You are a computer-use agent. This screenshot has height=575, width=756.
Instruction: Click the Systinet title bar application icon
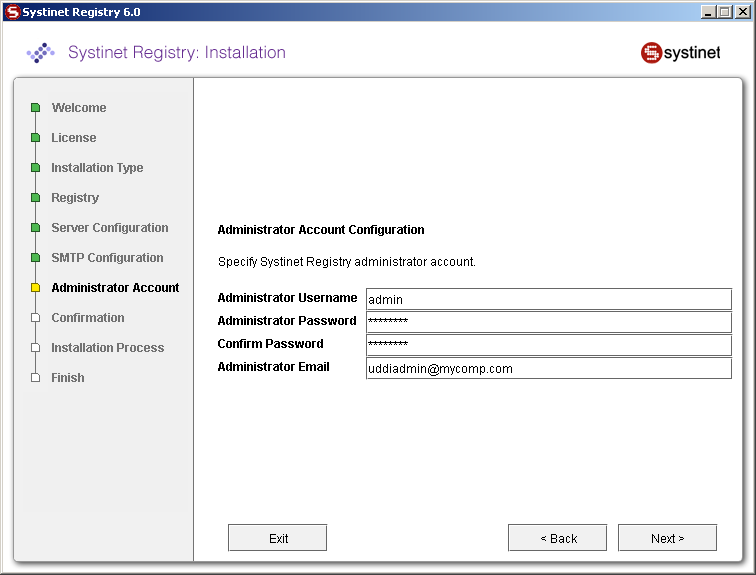point(13,12)
